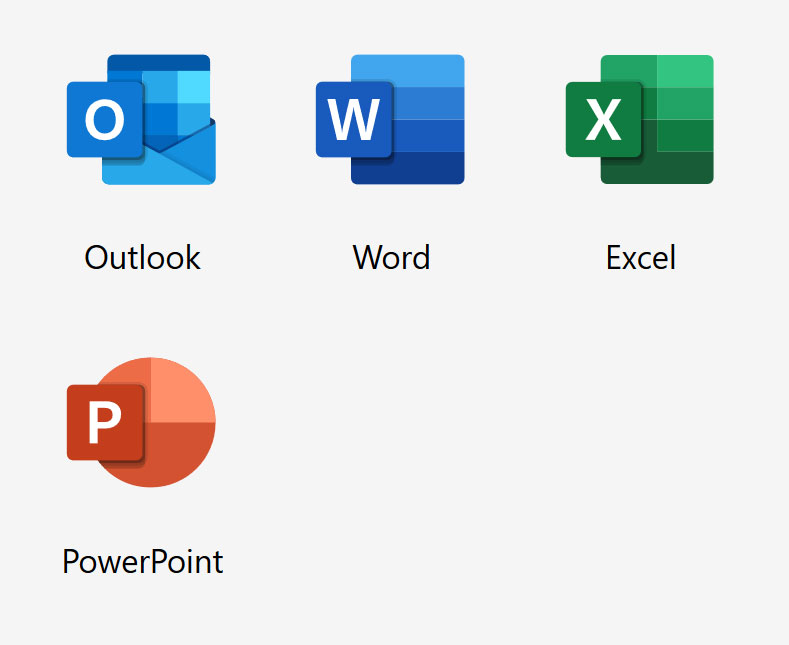This screenshot has width=789, height=645.
Task: Click the pie chart circle of PowerPoint
Action: pos(180,450)
